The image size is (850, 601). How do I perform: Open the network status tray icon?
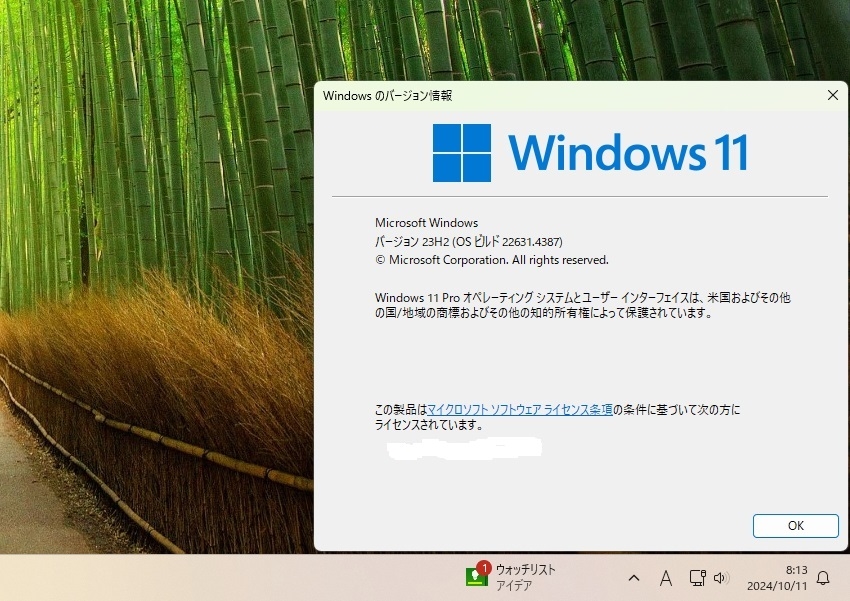(x=697, y=578)
